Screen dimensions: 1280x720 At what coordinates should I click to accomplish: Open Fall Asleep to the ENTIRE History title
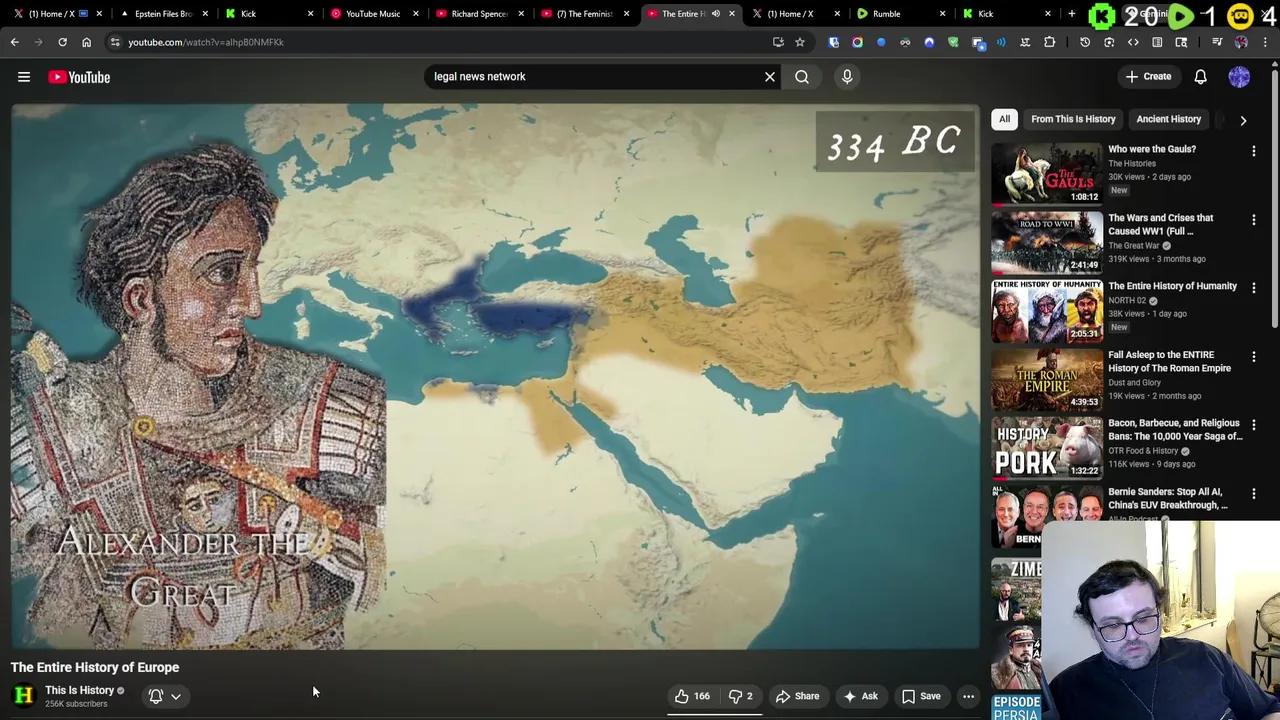(1169, 361)
